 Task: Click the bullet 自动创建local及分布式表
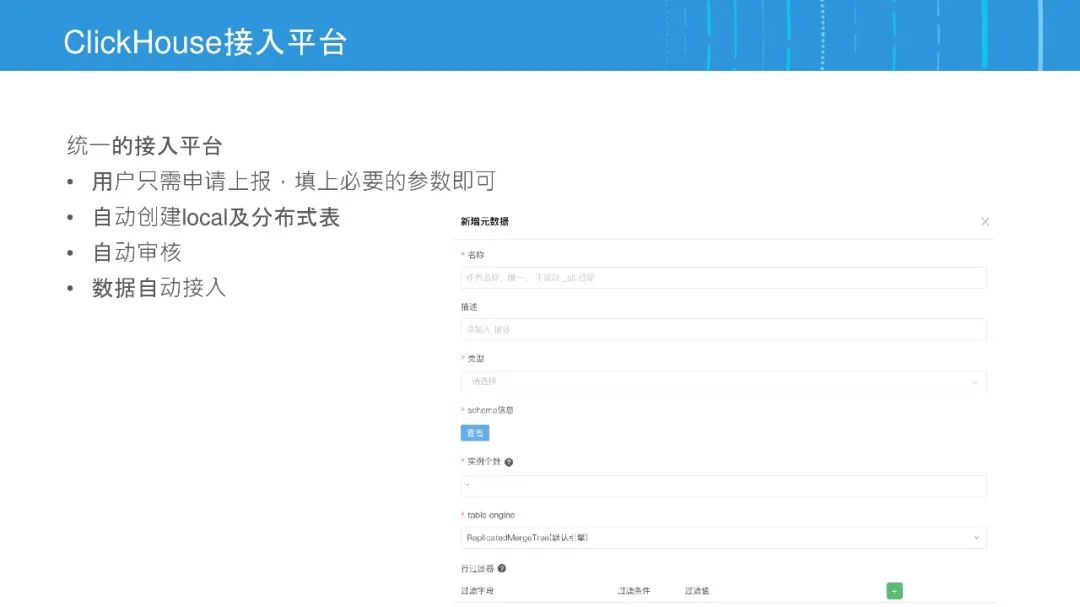pyautogui.click(x=216, y=218)
